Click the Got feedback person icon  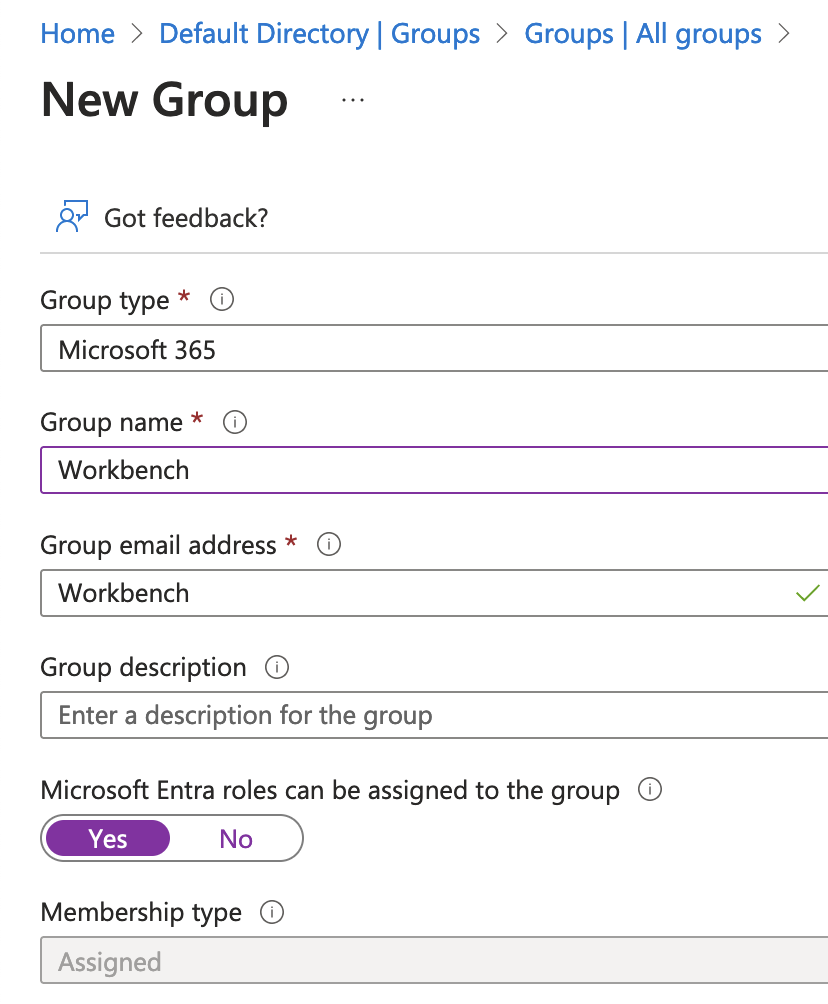[x=72, y=216]
